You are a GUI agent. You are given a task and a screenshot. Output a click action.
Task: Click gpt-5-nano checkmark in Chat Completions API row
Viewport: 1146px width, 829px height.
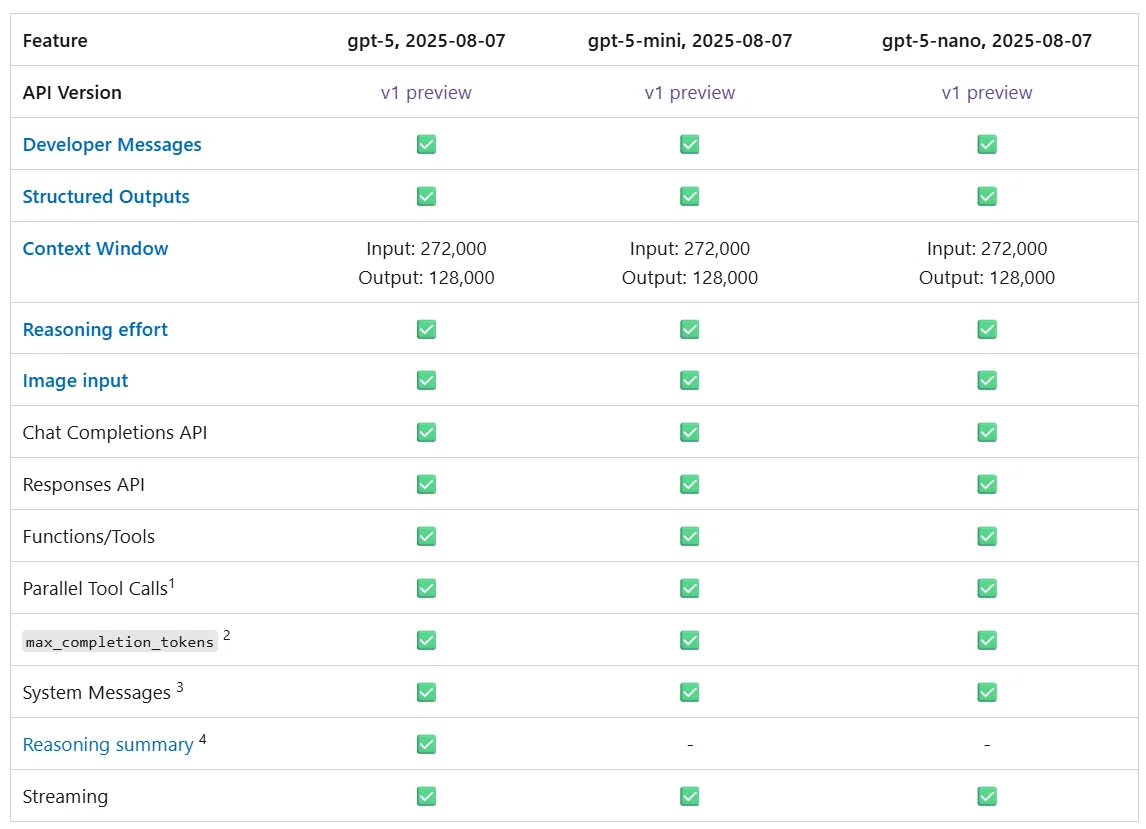pos(987,433)
